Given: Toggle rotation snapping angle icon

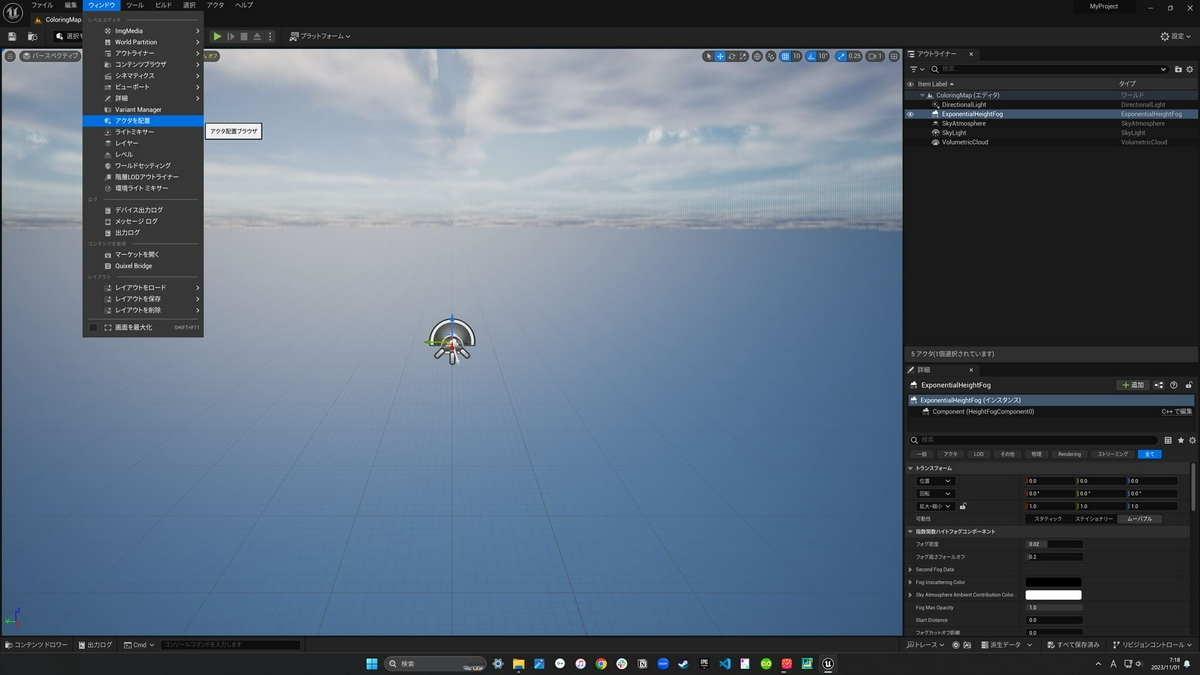Looking at the screenshot, I should pyautogui.click(x=812, y=56).
